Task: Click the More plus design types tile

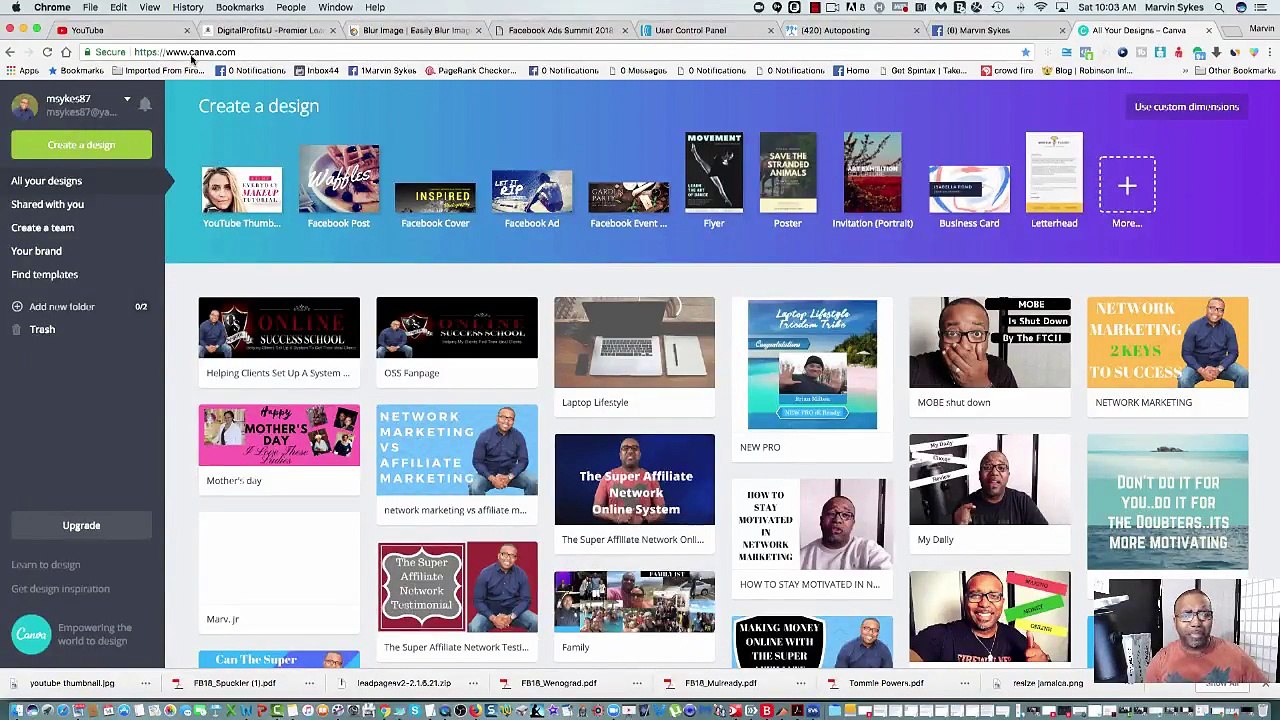Action: [x=1127, y=186]
